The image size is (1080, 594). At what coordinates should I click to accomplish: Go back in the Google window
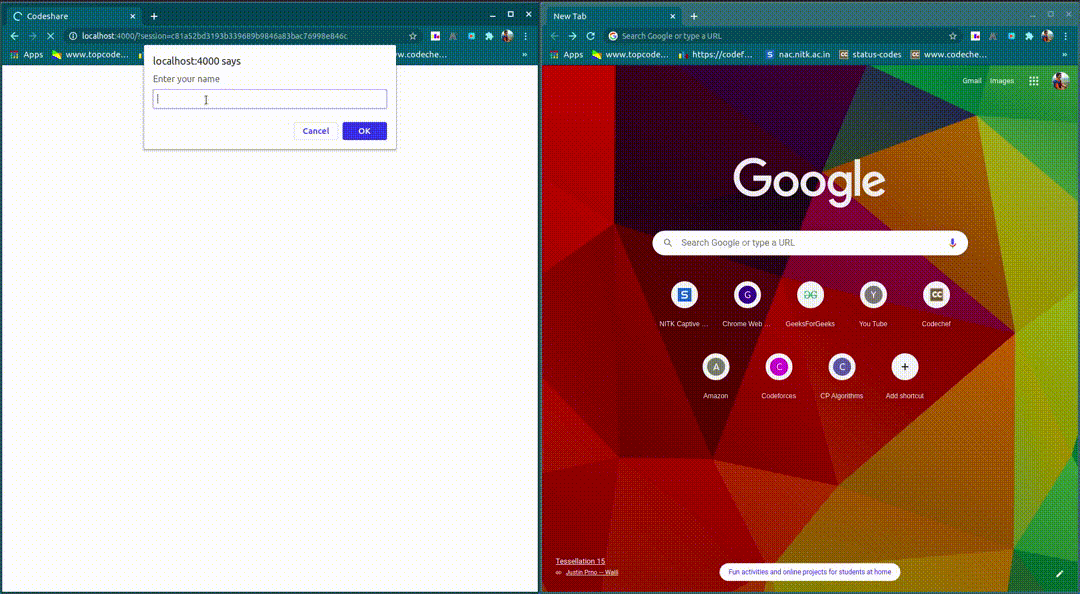554,36
